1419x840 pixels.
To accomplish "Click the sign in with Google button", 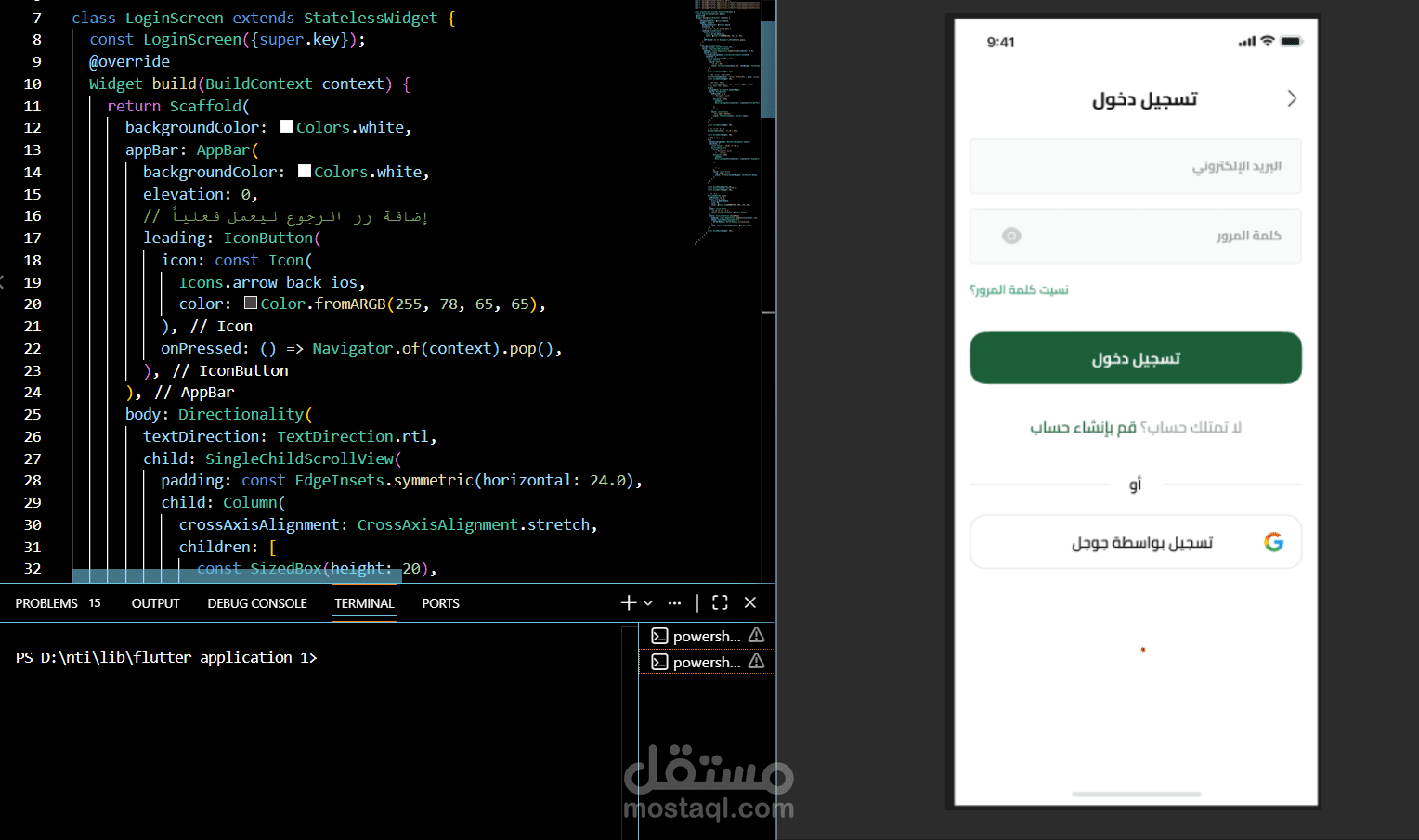I will click(1135, 542).
